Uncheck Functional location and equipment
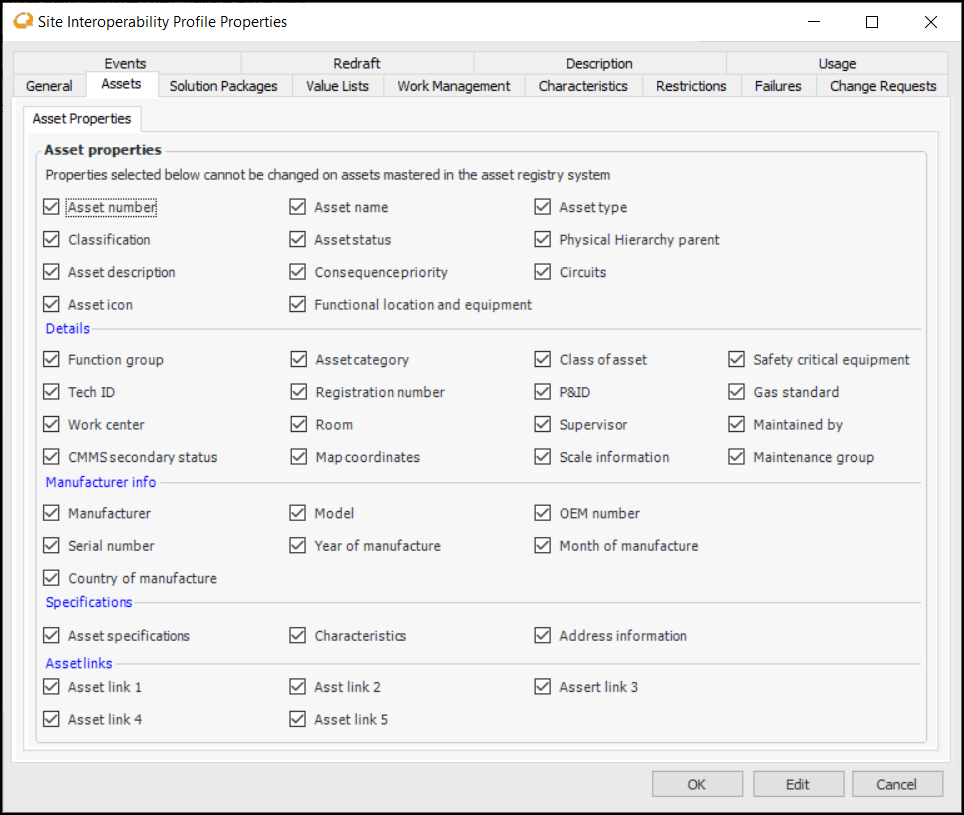Image resolution: width=964 pixels, height=815 pixels. click(297, 304)
